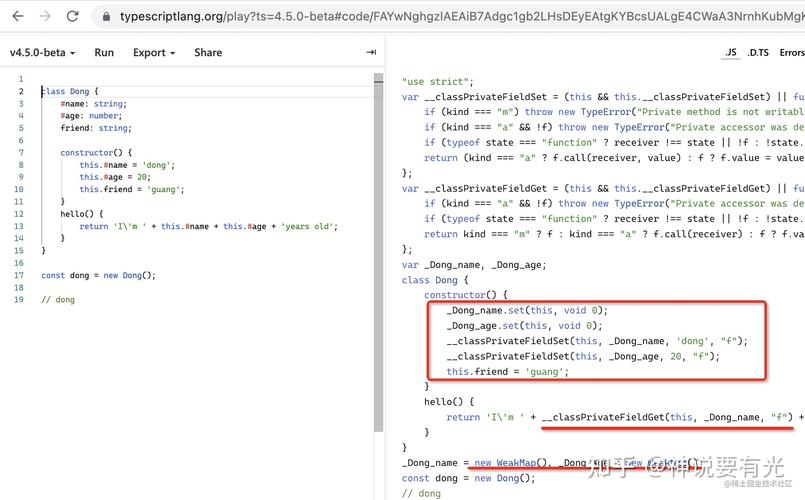
Task: Click line 'friend: string;' in editor
Action: pos(96,128)
